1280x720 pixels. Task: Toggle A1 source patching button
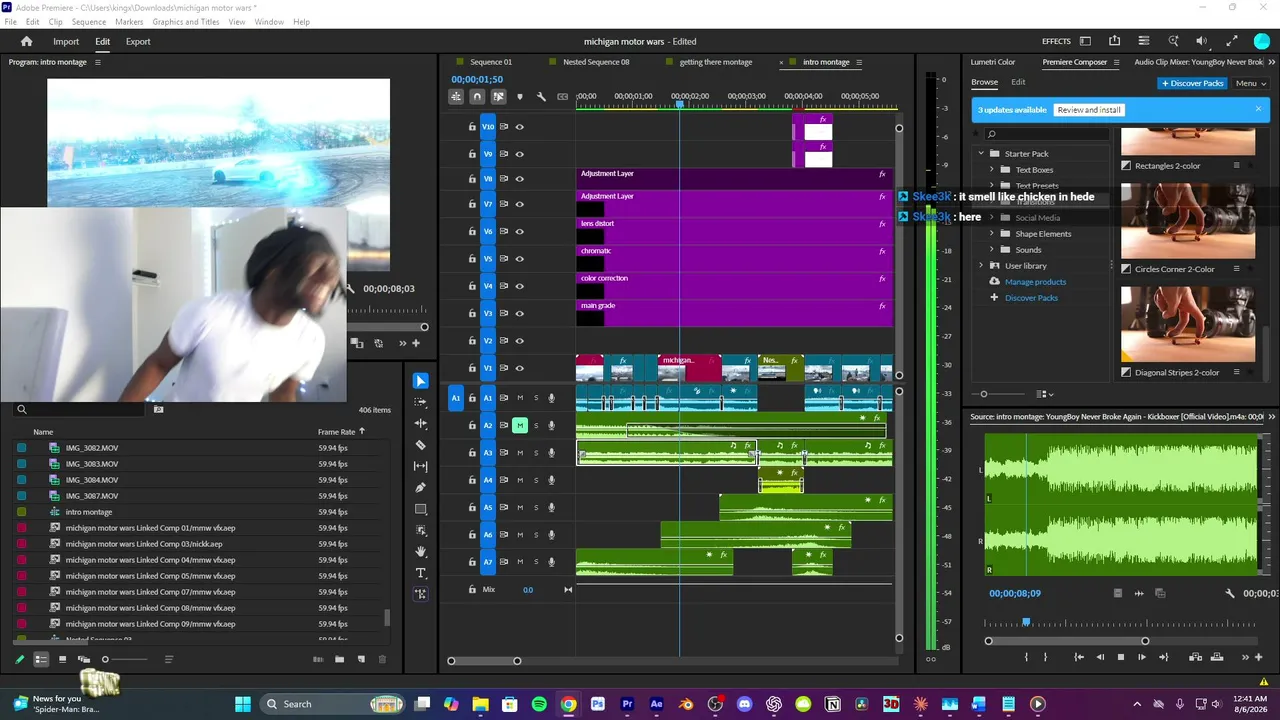coord(456,398)
